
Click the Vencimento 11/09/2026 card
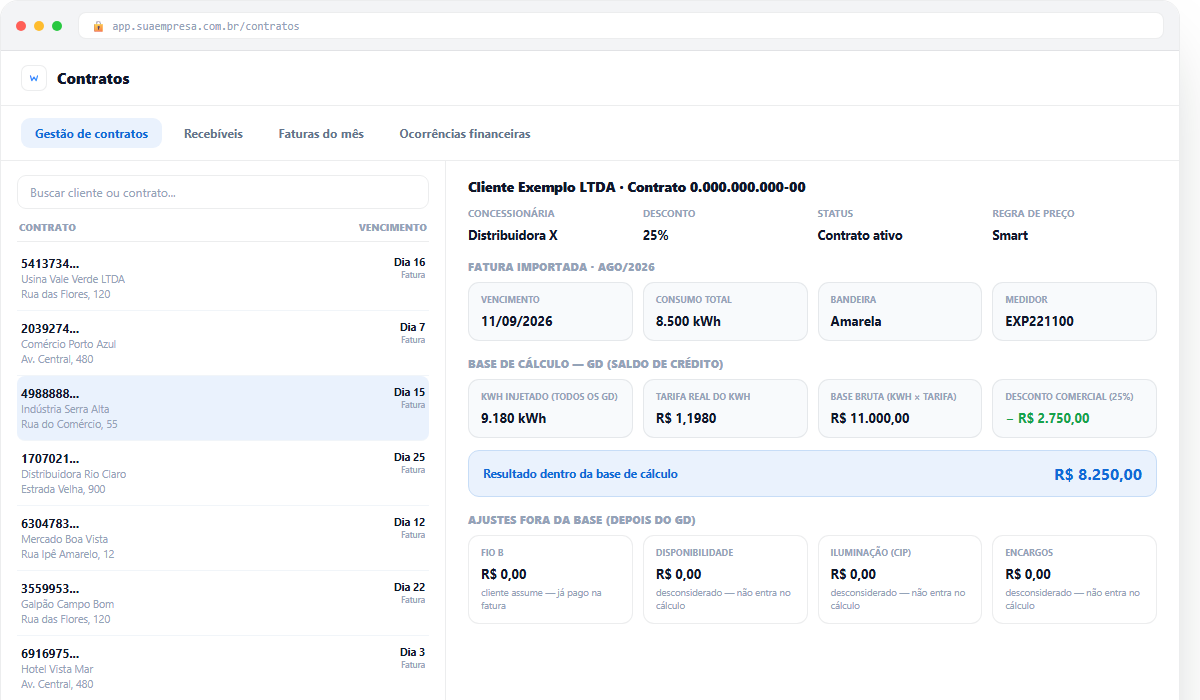tap(550, 311)
